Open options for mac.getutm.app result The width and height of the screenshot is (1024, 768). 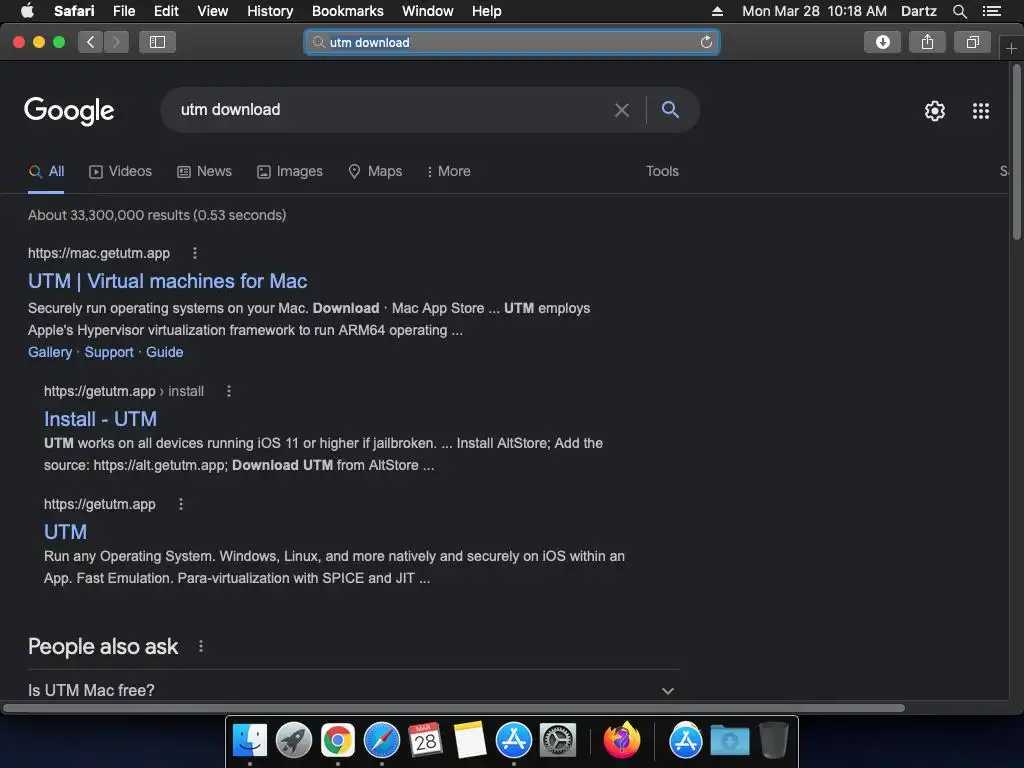195,253
